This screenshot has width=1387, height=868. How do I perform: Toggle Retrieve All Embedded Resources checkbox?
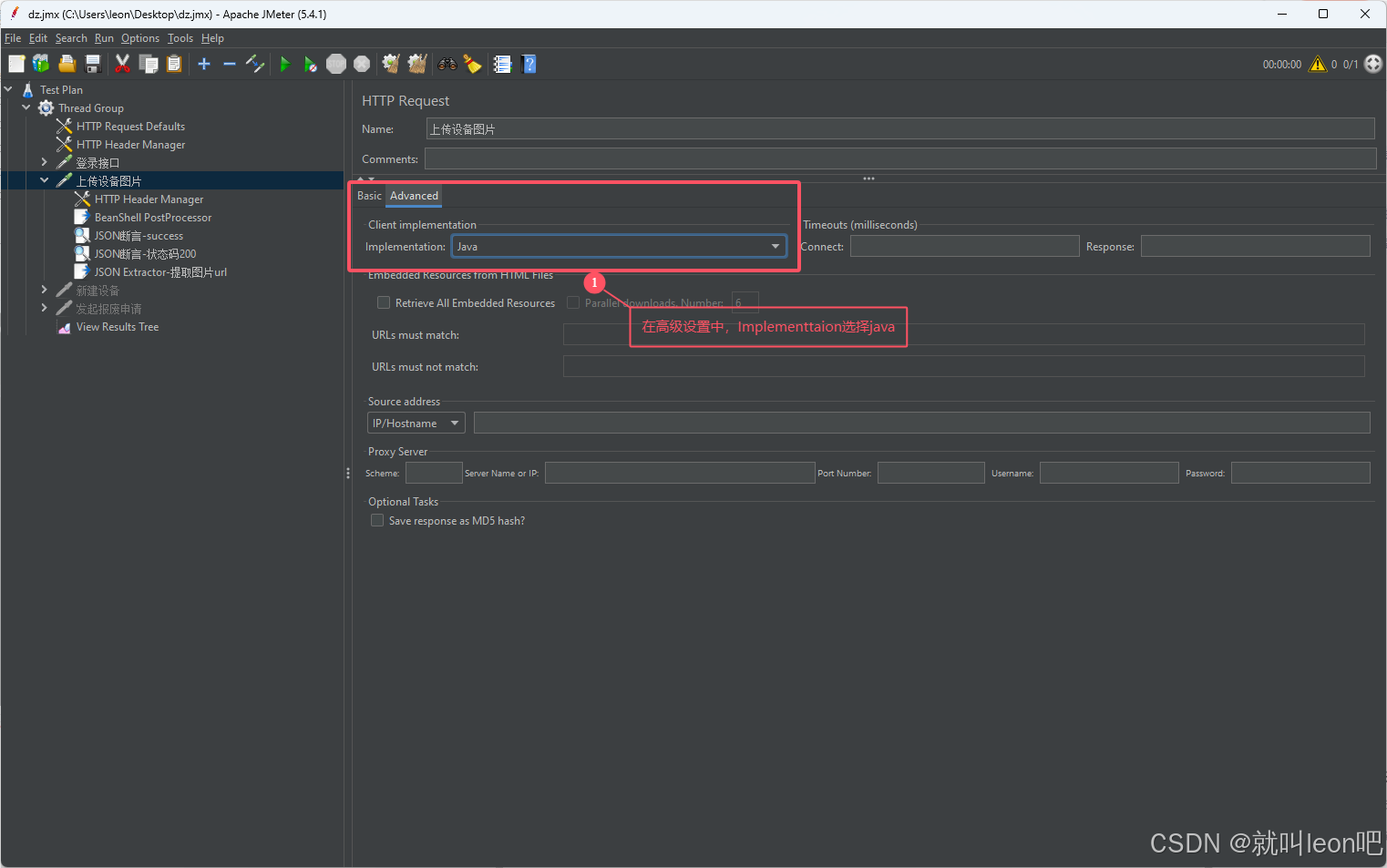pyautogui.click(x=384, y=302)
